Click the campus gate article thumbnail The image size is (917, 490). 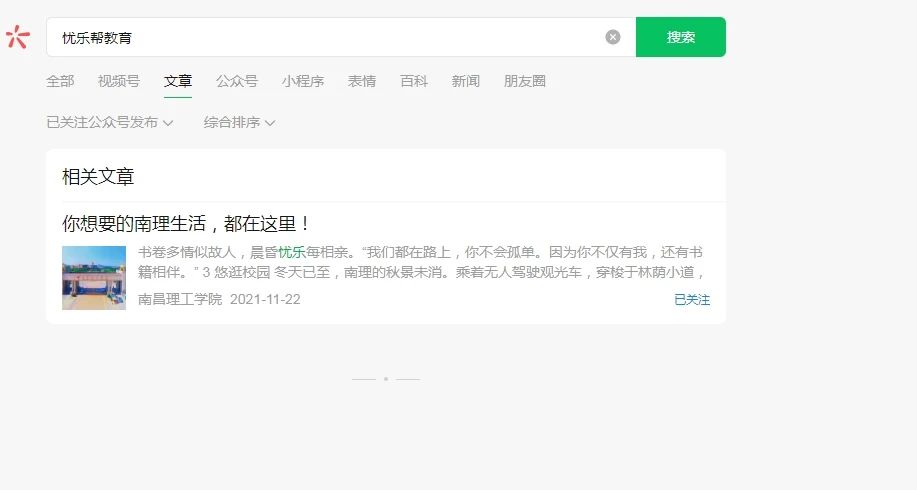[94, 278]
